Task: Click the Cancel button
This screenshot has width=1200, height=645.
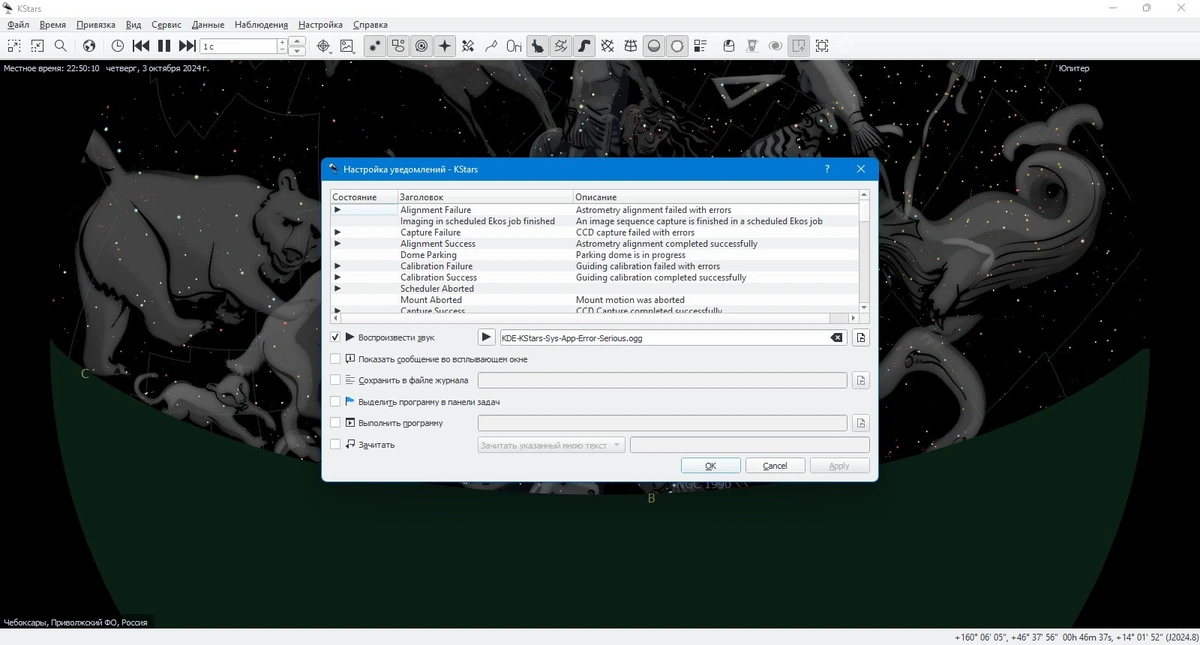Action: pyautogui.click(x=775, y=466)
